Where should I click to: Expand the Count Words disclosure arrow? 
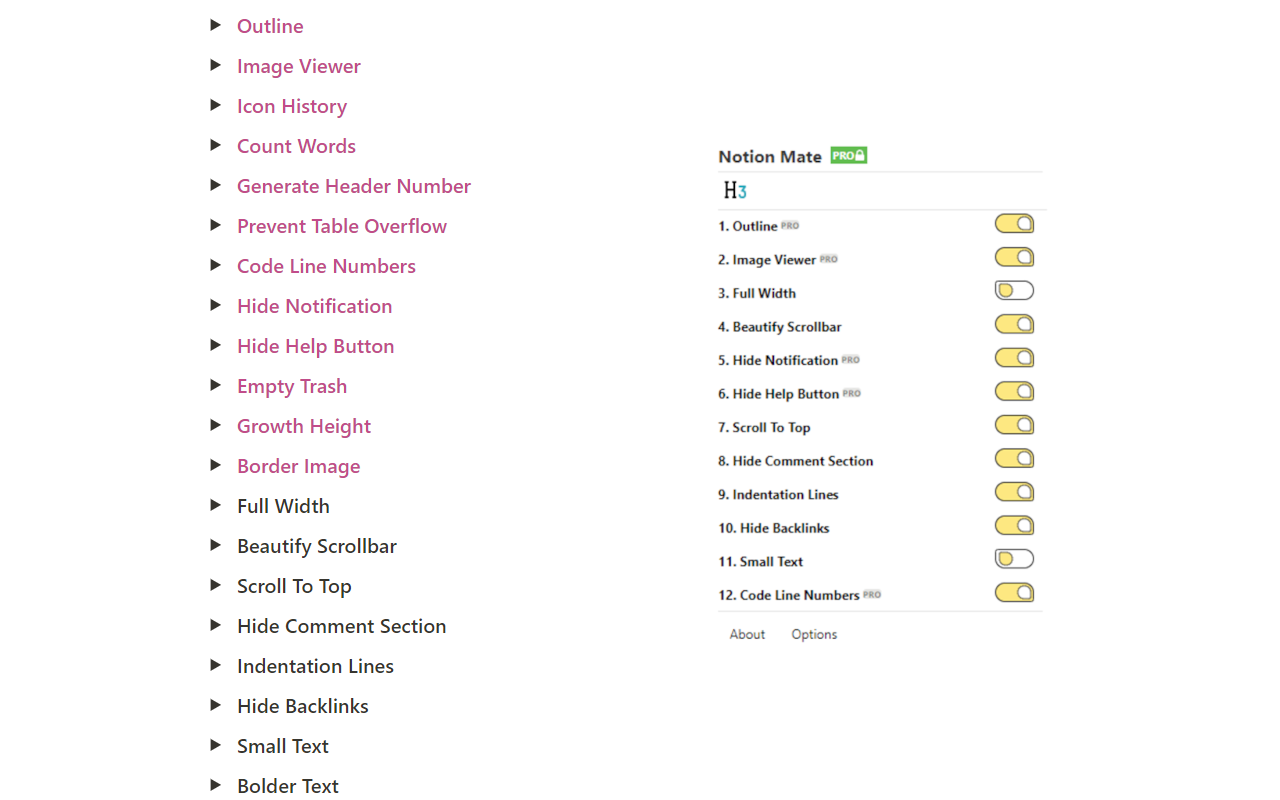[215, 145]
